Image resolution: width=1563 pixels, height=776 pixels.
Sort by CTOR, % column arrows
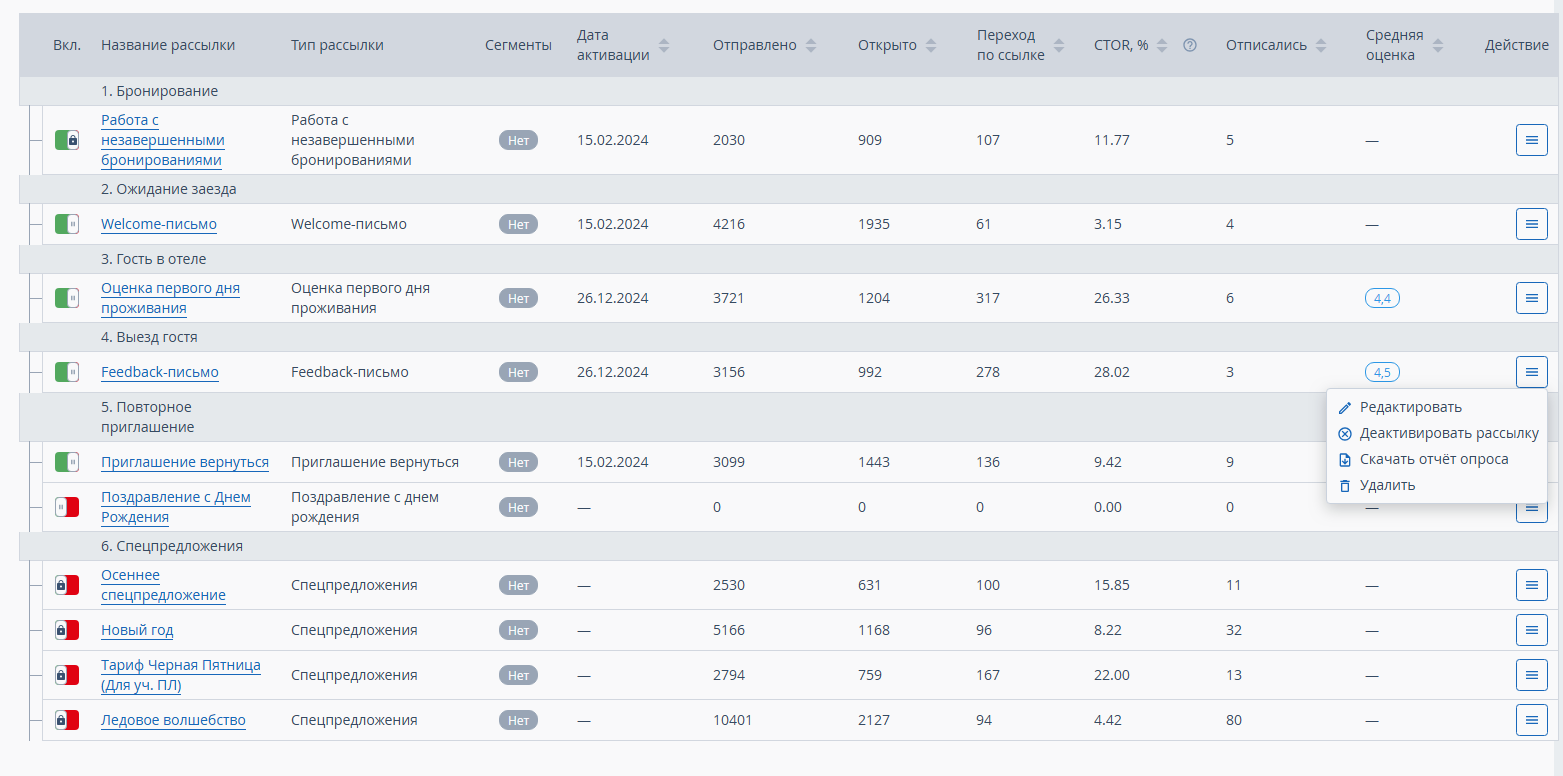point(1162,45)
